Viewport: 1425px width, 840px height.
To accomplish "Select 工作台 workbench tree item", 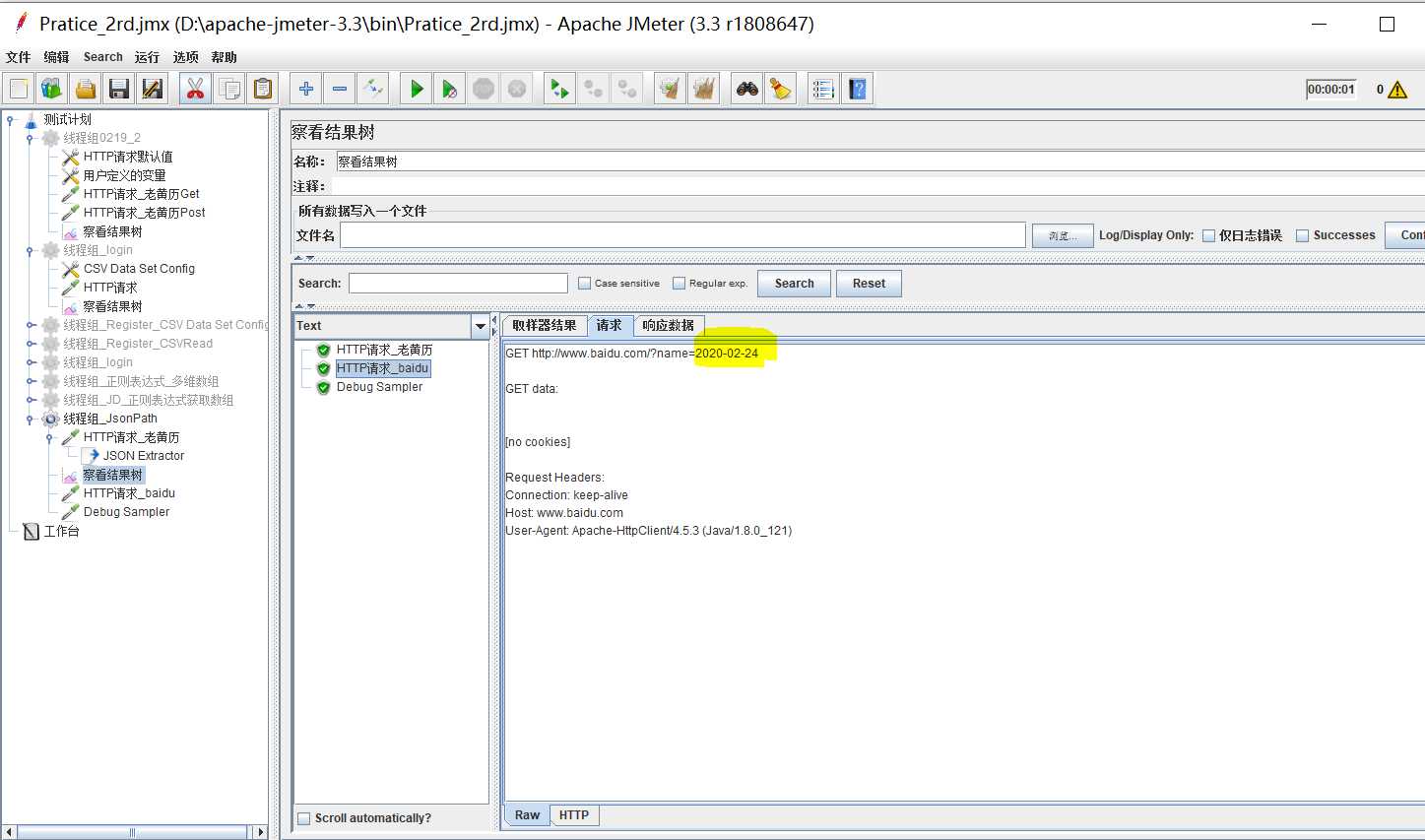I will pos(61,531).
